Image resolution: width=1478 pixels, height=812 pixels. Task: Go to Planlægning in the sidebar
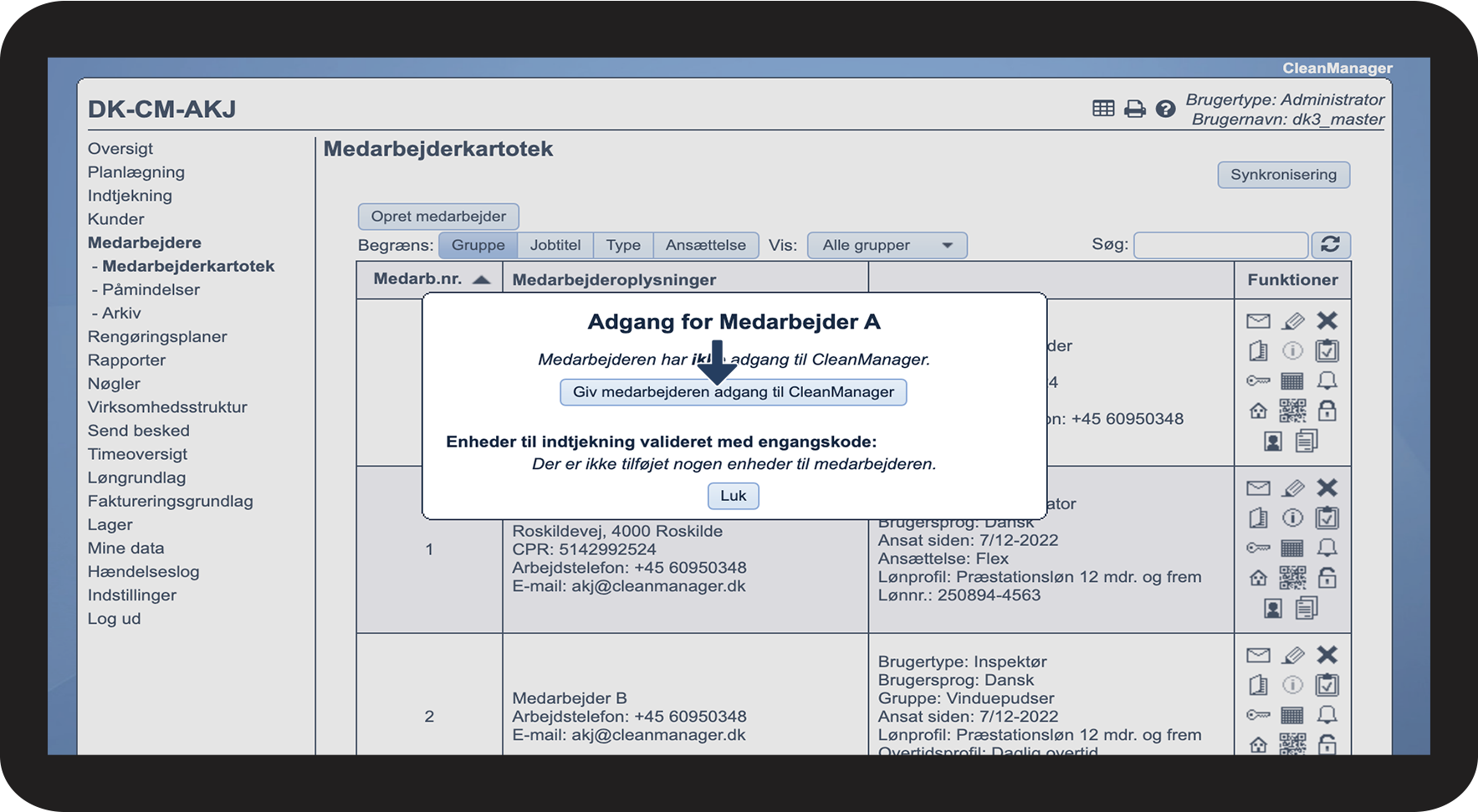click(x=136, y=171)
